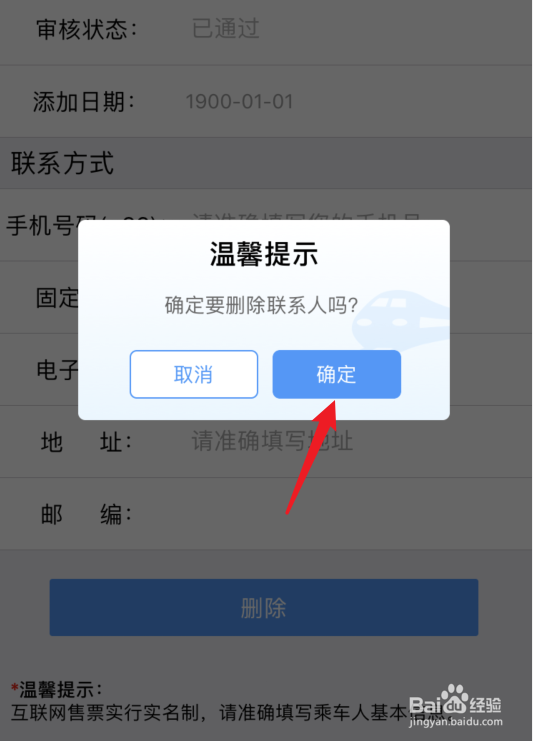533x741 pixels.
Task: Tap the 确定要删除联系人吗 message text
Action: coord(261,305)
